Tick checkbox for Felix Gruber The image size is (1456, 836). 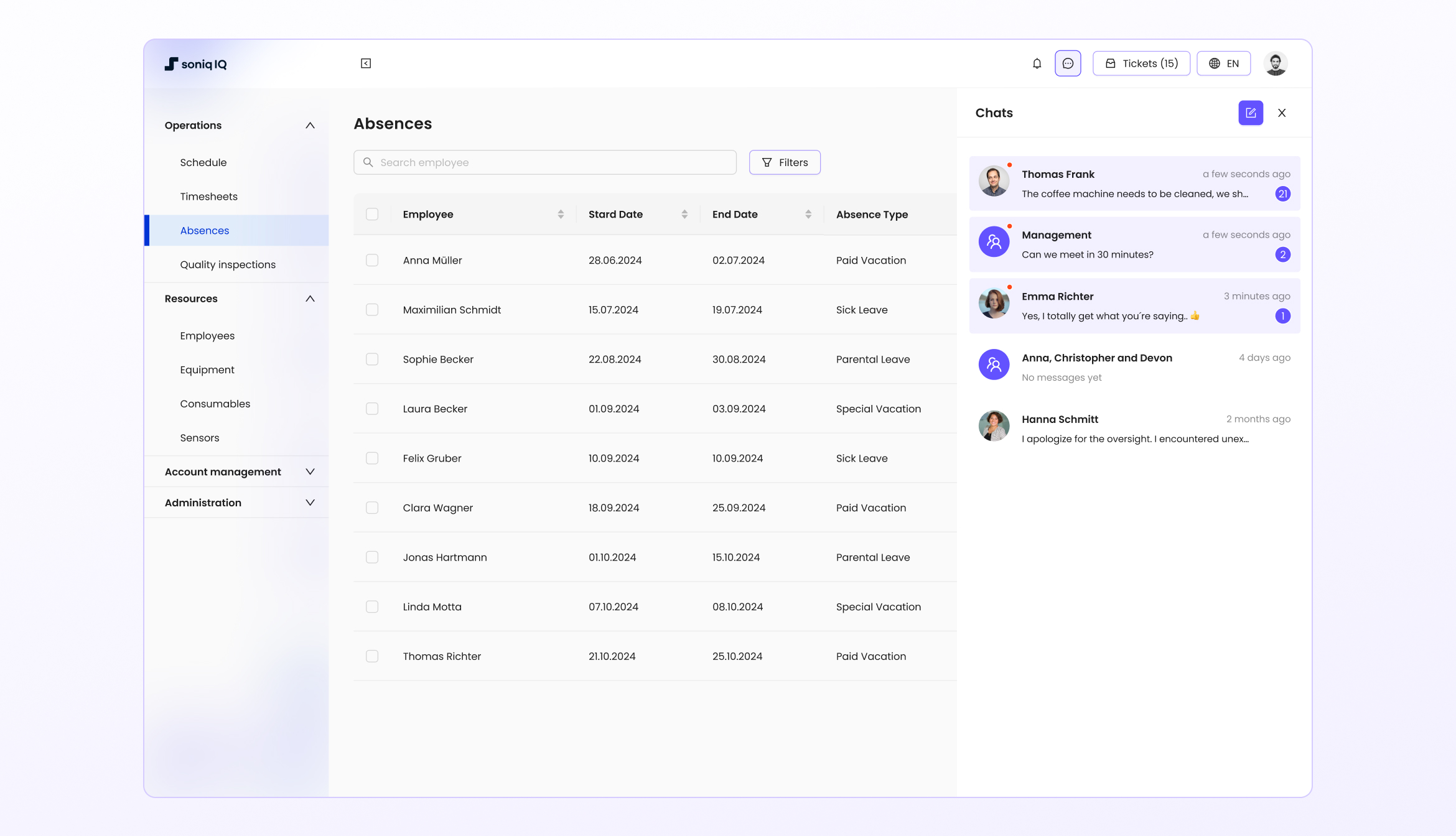372,458
